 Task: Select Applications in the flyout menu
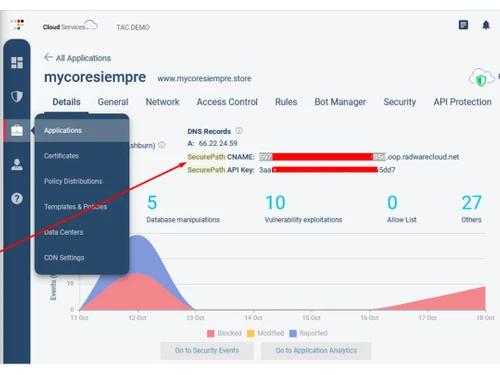click(82, 130)
